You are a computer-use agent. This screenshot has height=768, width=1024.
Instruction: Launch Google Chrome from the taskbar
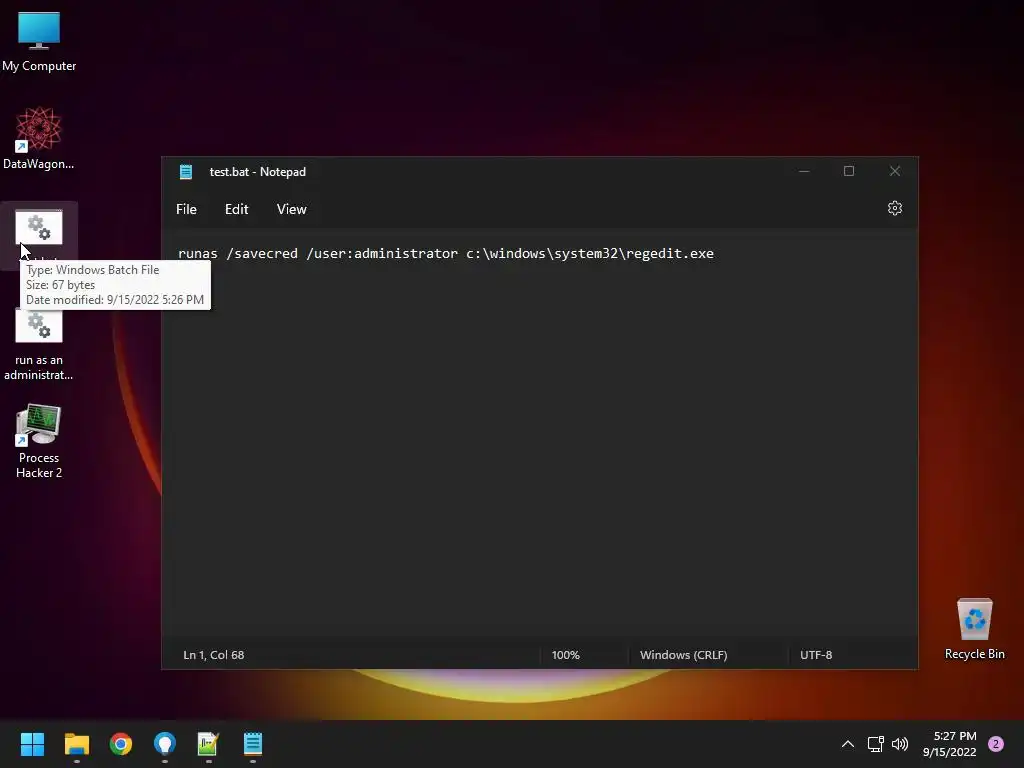(121, 744)
